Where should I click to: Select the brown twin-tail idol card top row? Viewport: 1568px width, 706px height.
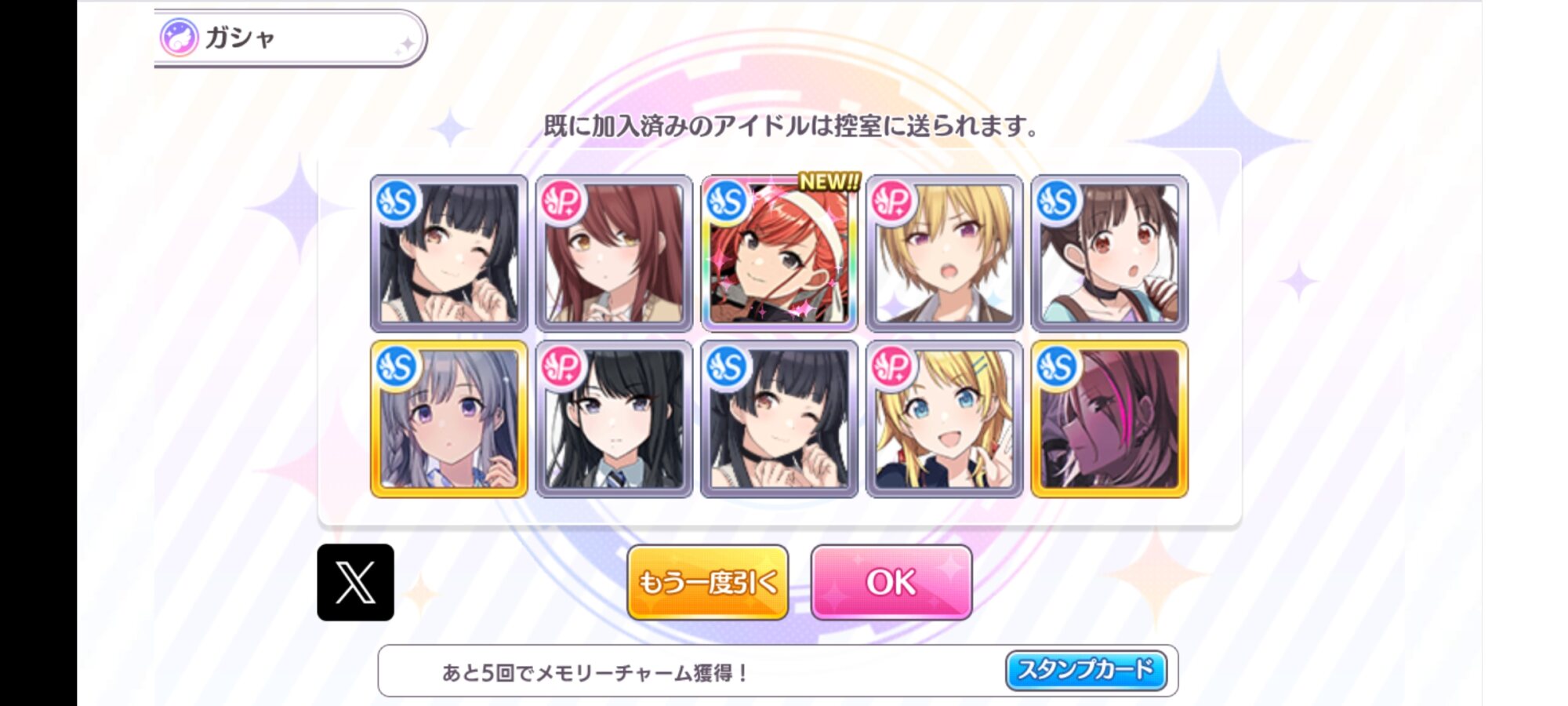tap(1109, 253)
